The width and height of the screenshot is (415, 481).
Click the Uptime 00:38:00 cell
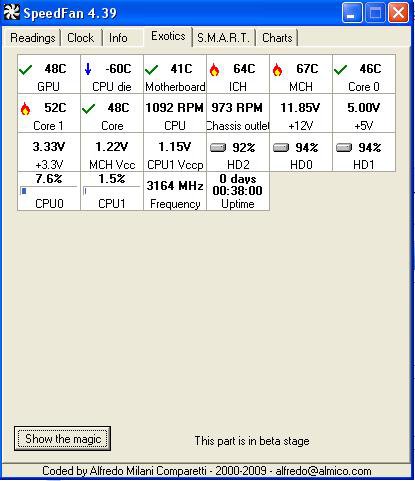pos(238,191)
